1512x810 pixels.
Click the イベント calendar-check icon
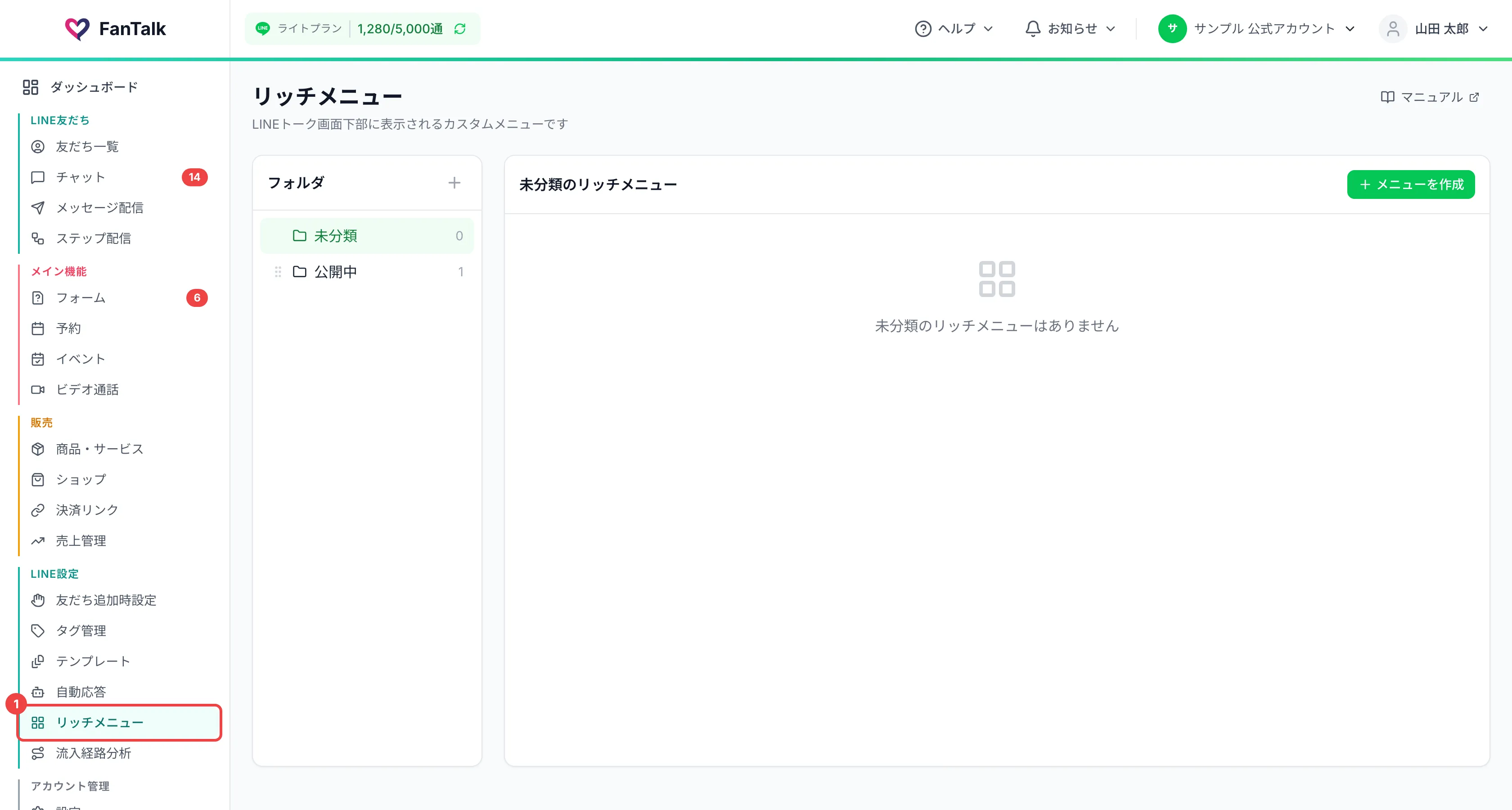tap(37, 359)
